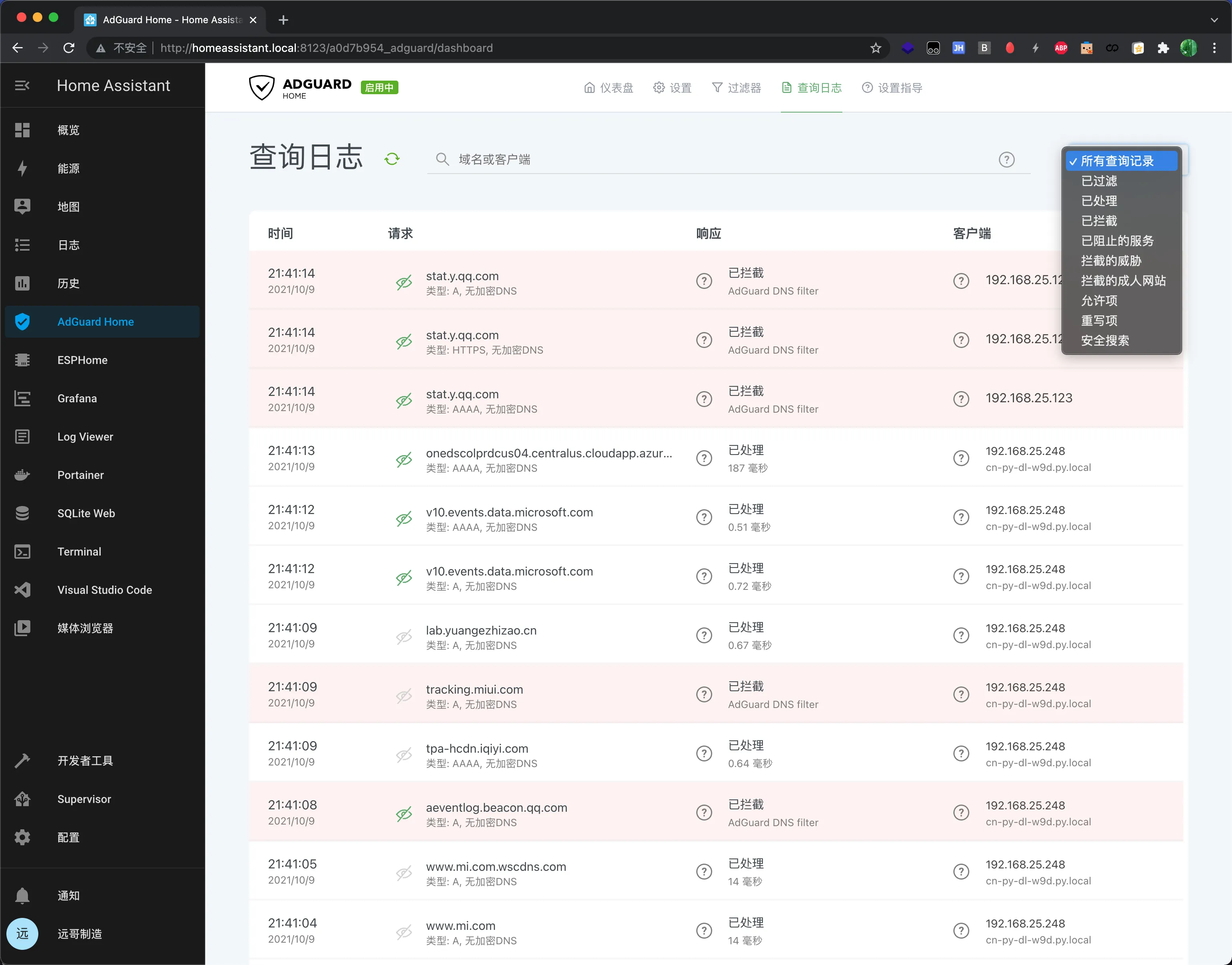Toggle tracking eye for www.mi.com.wscdns.com row

click(x=404, y=873)
